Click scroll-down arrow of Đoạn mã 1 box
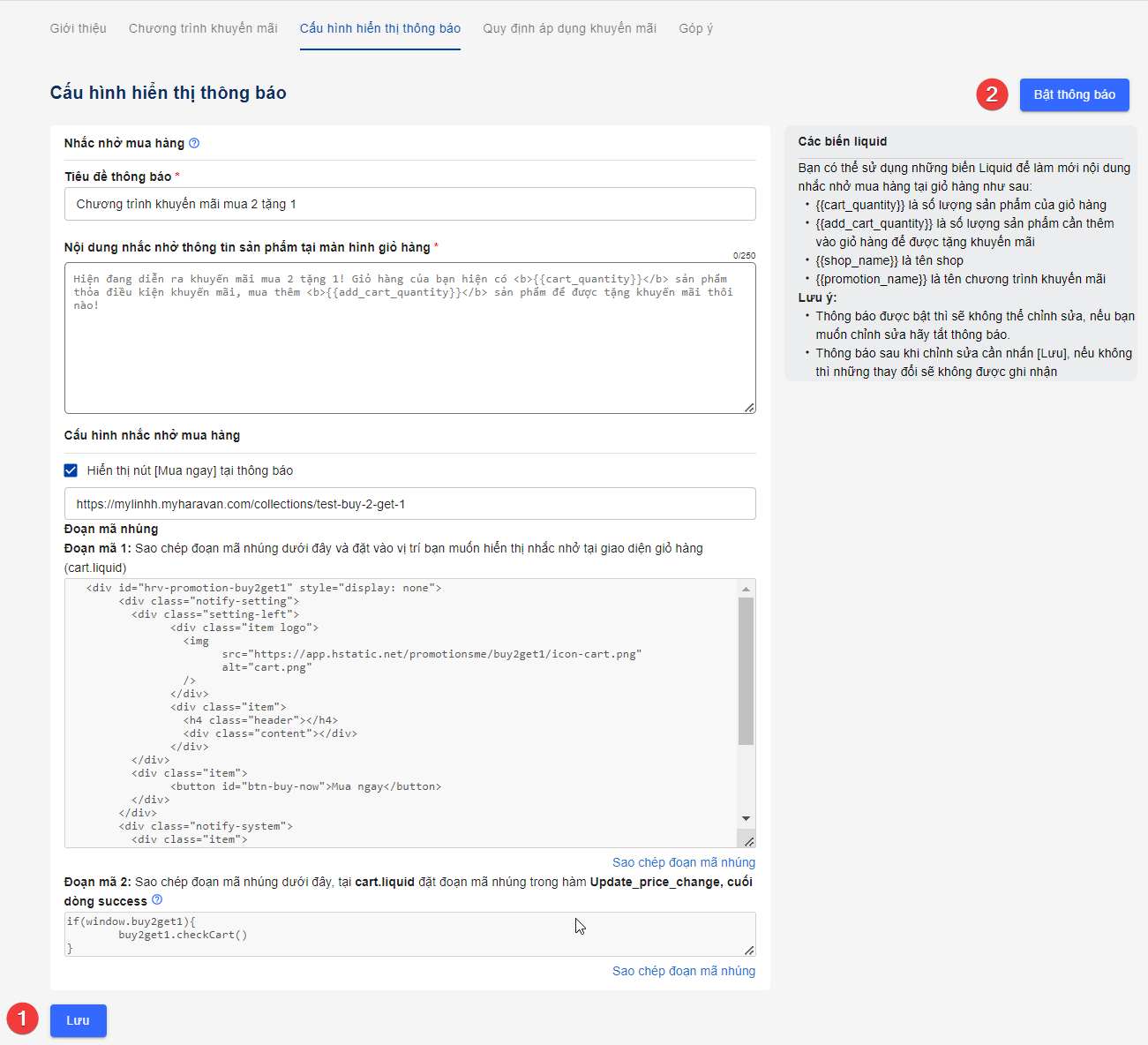1148x1045 pixels. point(747,819)
